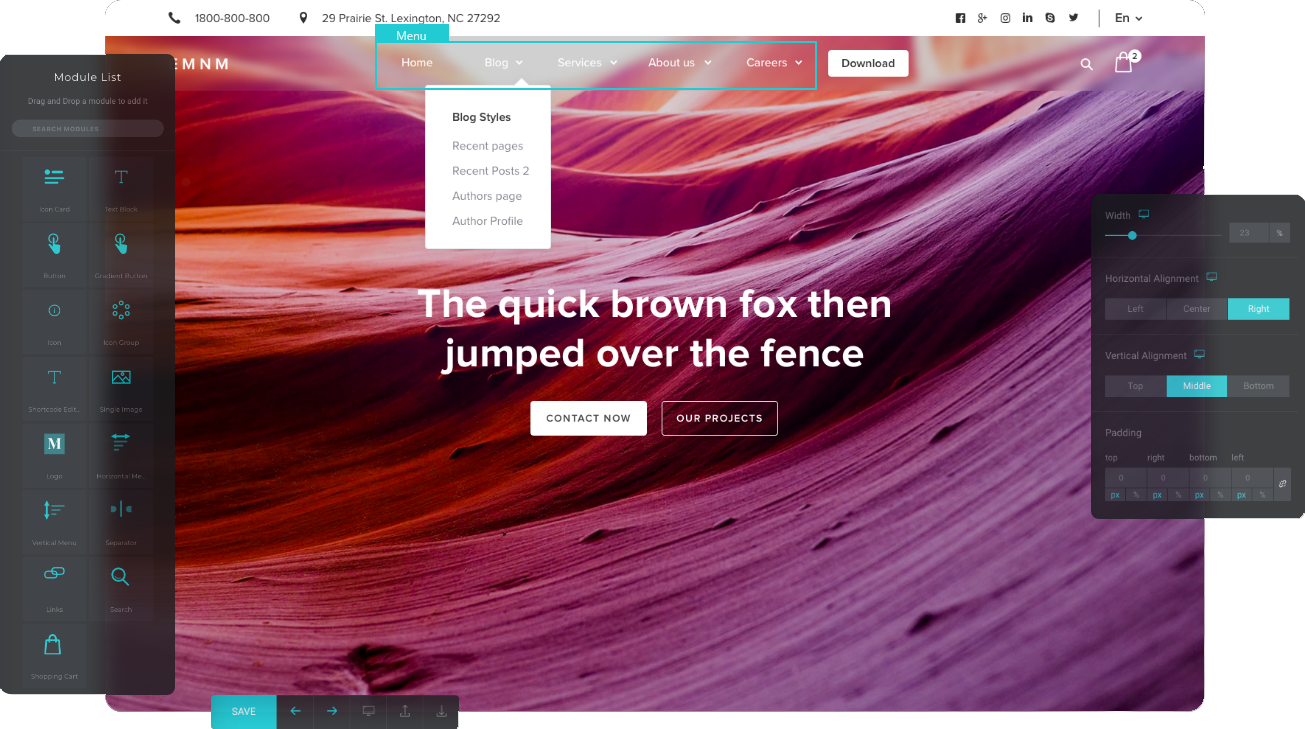Expand the Careers menu dropdown
This screenshot has width=1305, height=729.
774,63
